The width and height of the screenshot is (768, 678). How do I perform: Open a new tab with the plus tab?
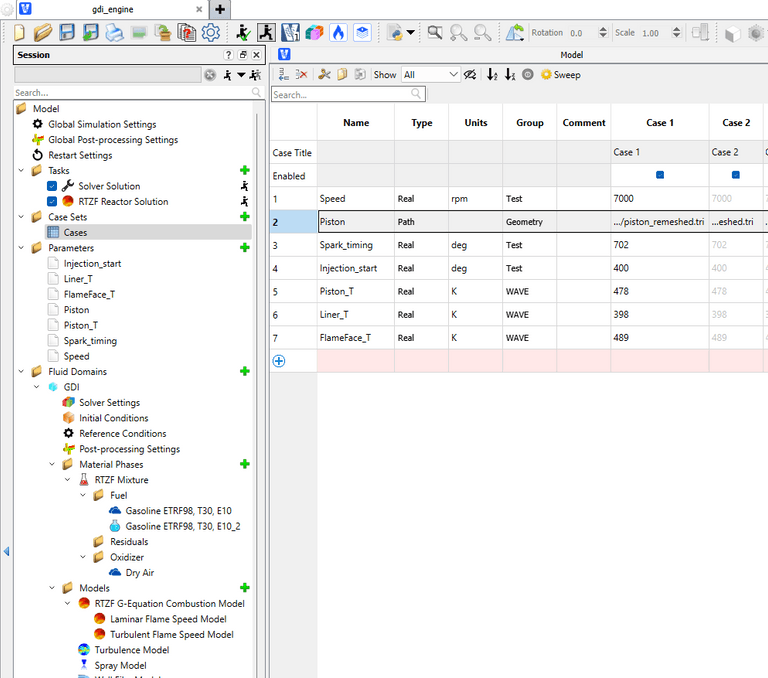click(220, 9)
